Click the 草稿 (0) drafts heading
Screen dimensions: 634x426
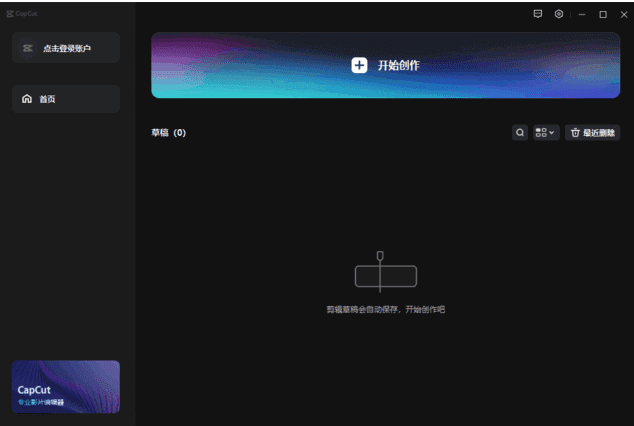pyautogui.click(x=168, y=133)
